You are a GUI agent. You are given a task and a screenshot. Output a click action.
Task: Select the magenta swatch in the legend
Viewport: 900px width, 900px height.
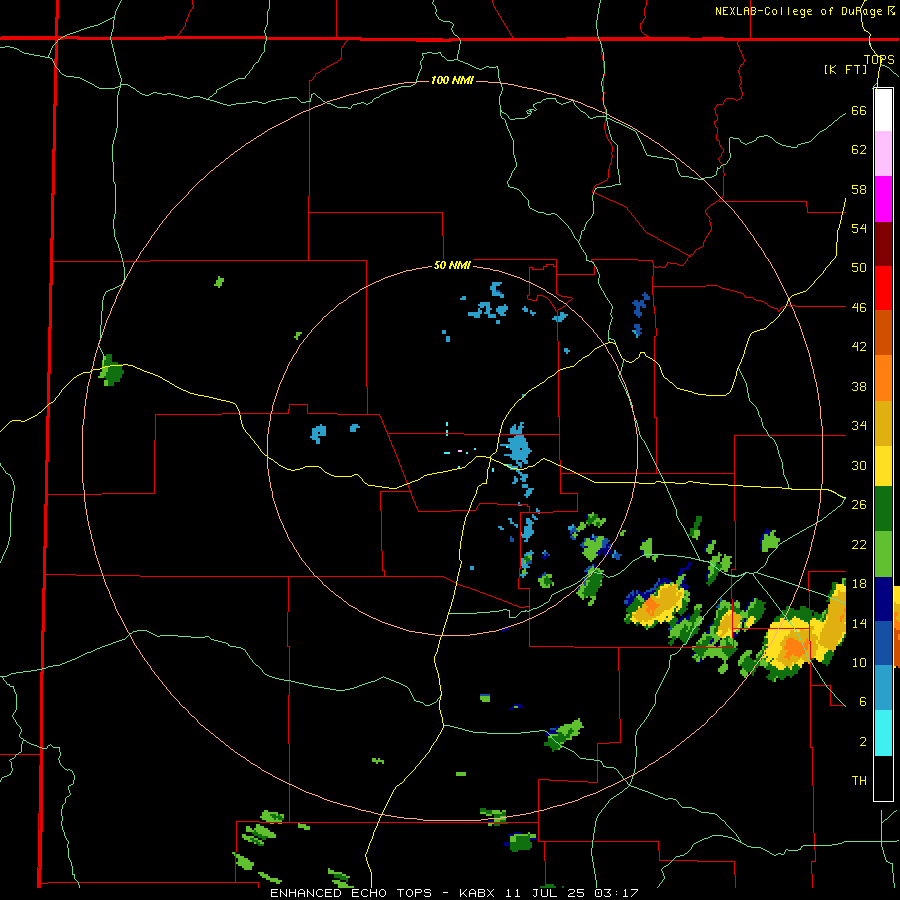coord(883,199)
